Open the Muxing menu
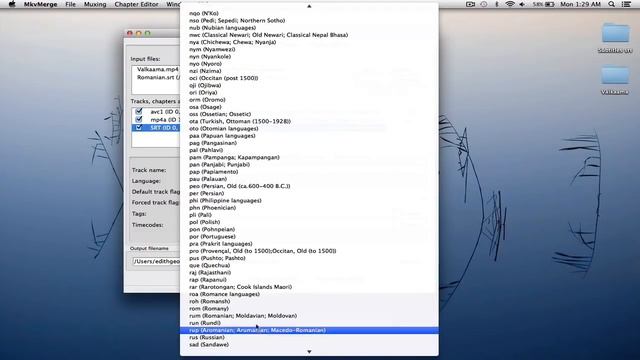Image resolution: width=640 pixels, height=360 pixels. pyautogui.click(x=95, y=4)
